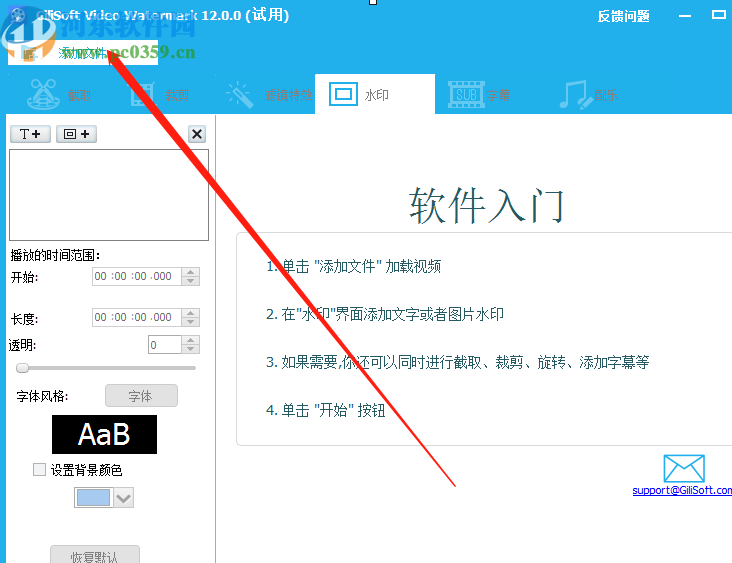This screenshot has height=563, width=732.
Task: Click the watermark list box
Action: click(109, 195)
